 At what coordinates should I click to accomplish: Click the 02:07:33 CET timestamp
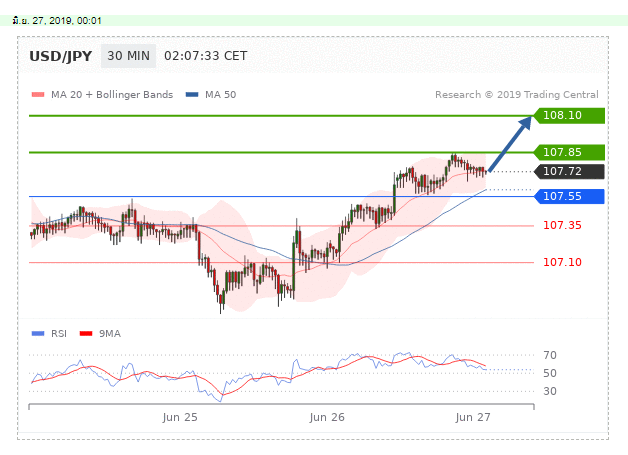coord(205,56)
